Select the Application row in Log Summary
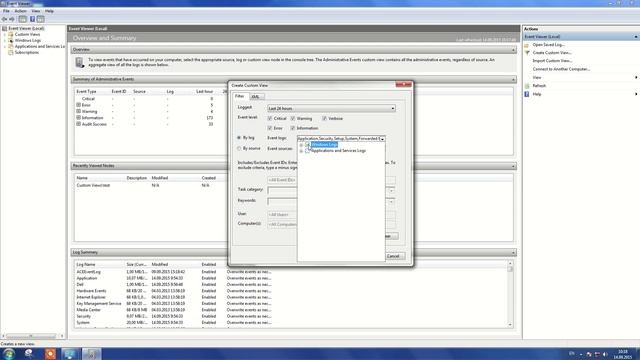The width and height of the screenshot is (640, 360). click(x=173, y=278)
